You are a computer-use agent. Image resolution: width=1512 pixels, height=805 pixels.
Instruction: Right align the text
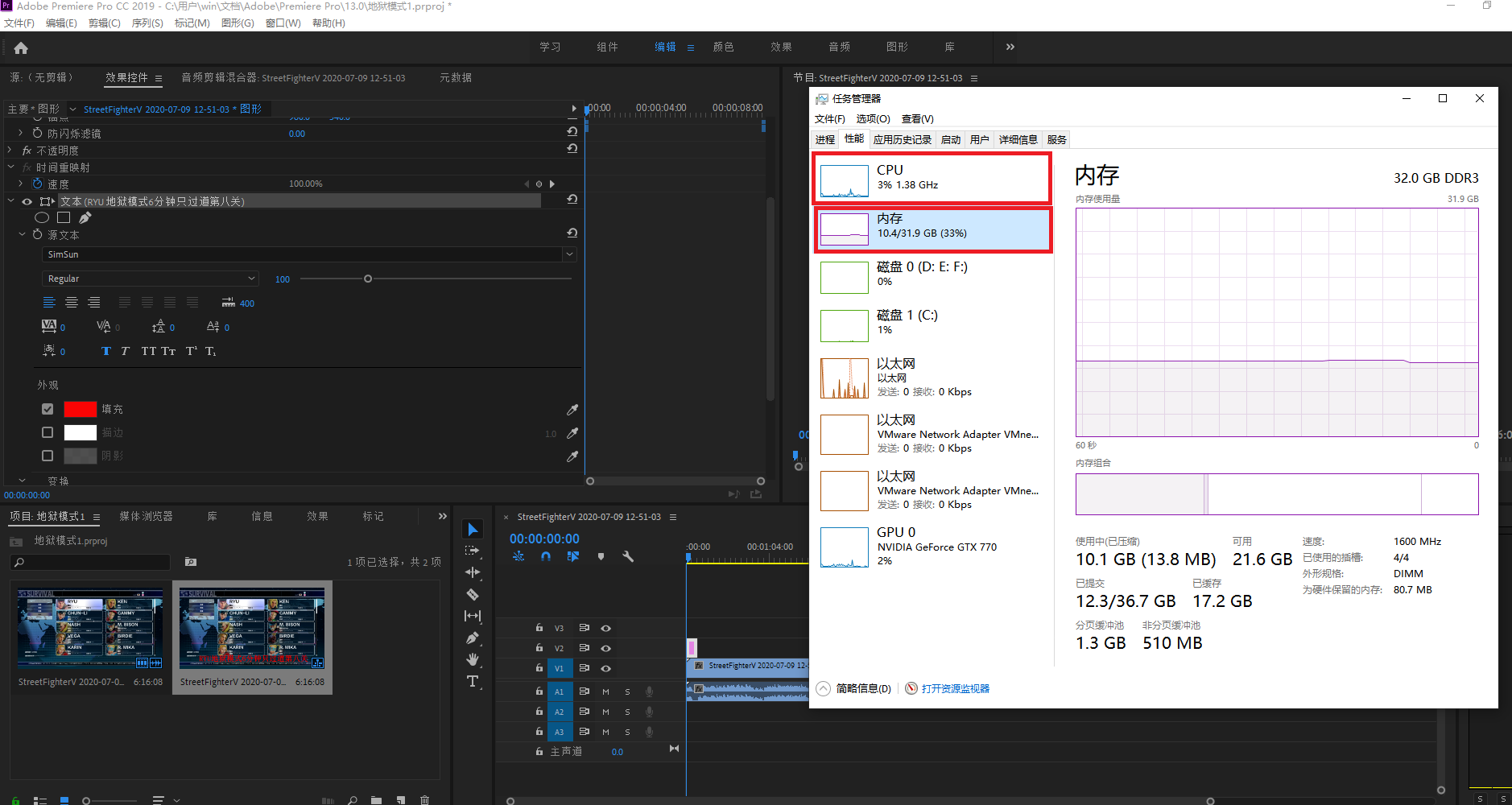coord(94,303)
